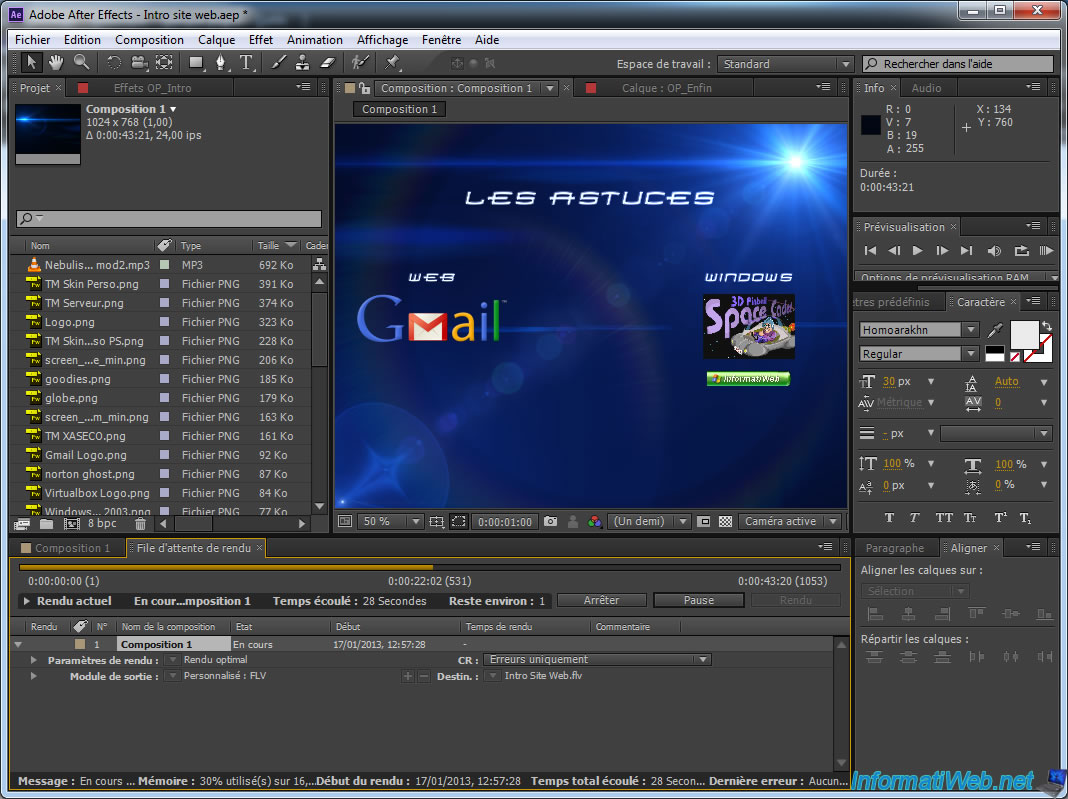Select the Rotation tool

tap(114, 63)
